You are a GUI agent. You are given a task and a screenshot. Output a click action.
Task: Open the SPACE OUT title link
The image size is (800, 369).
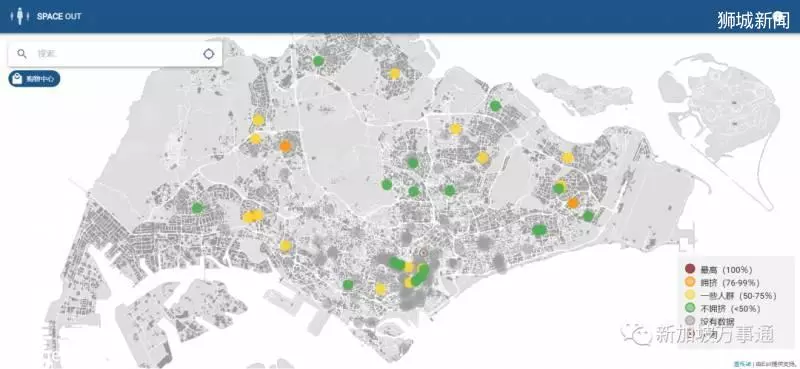59,16
